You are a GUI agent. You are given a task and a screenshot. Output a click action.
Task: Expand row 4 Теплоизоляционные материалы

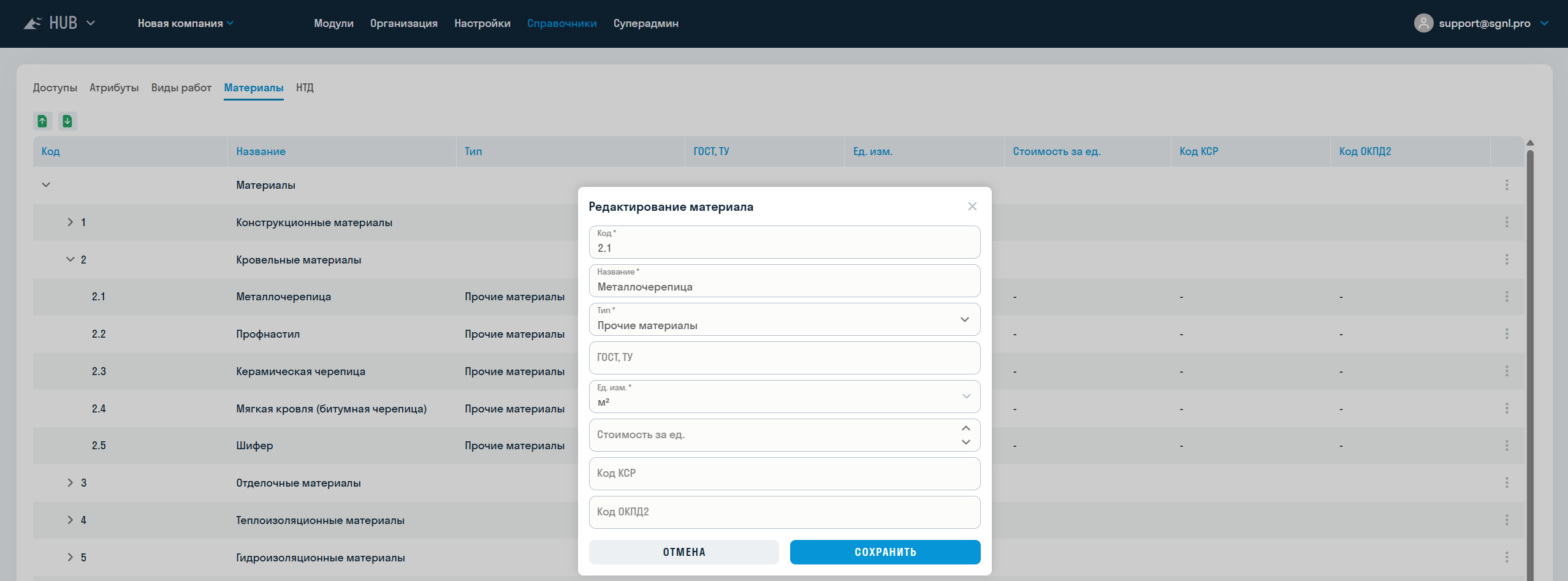point(70,520)
